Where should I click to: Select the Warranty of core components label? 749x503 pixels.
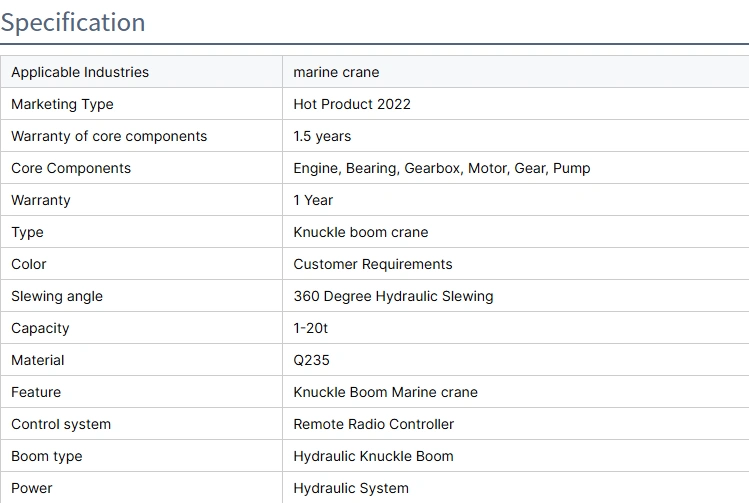click(109, 136)
